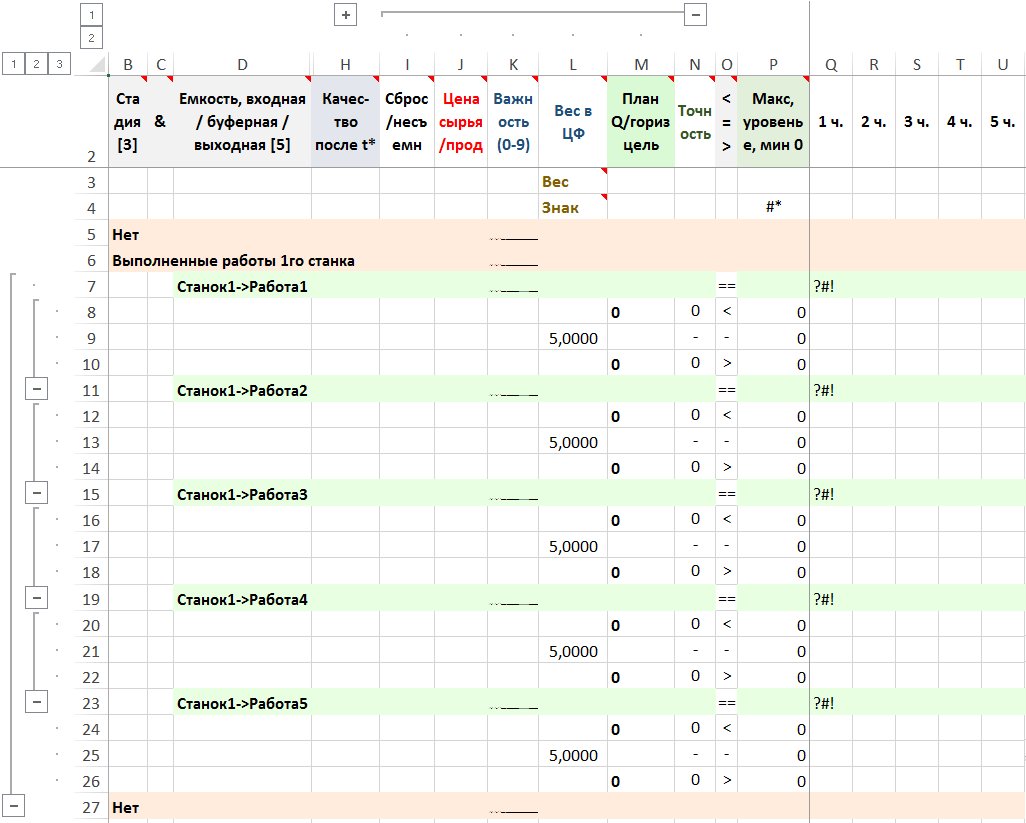1026x823 pixels.
Task: Collapse row group using minus at row 11
Action: click(38, 390)
